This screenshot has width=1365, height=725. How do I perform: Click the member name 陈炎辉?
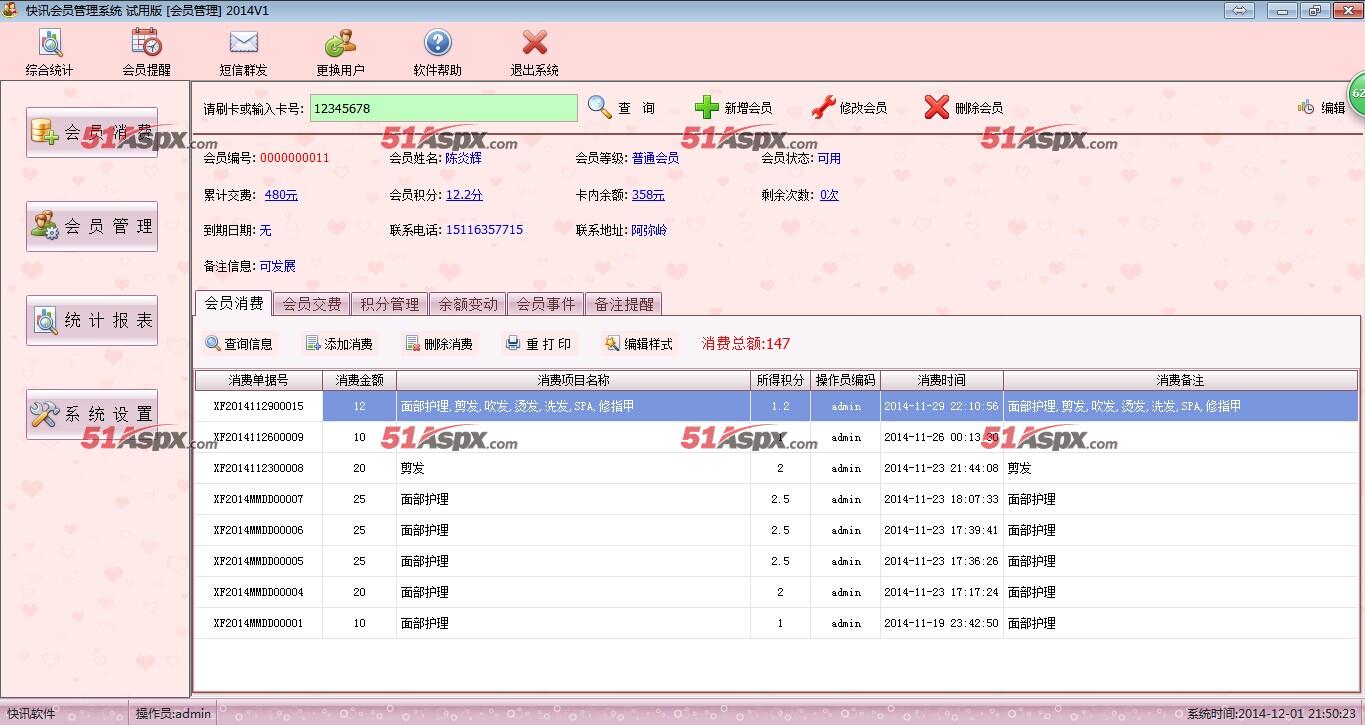(x=463, y=158)
